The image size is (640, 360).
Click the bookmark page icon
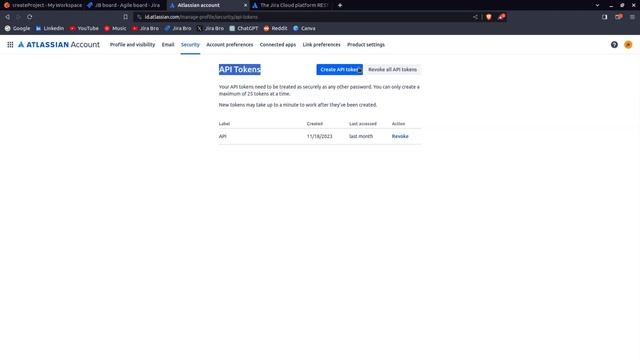[x=126, y=17]
